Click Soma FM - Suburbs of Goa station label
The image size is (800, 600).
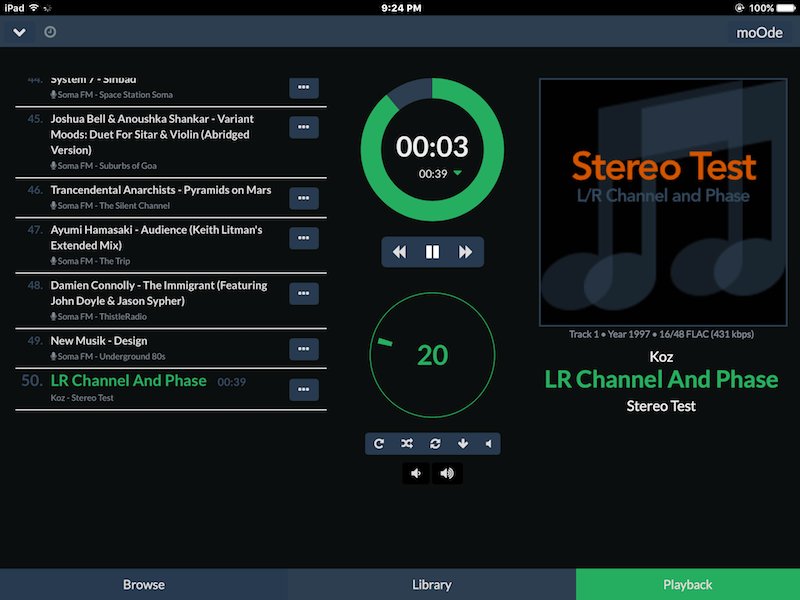click(x=104, y=166)
